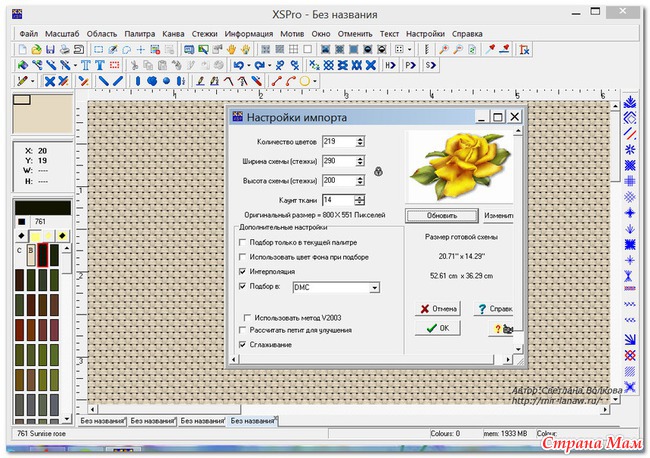Decrease the "Каунт ткани" spinner value
The image size is (650, 458).
pos(360,204)
